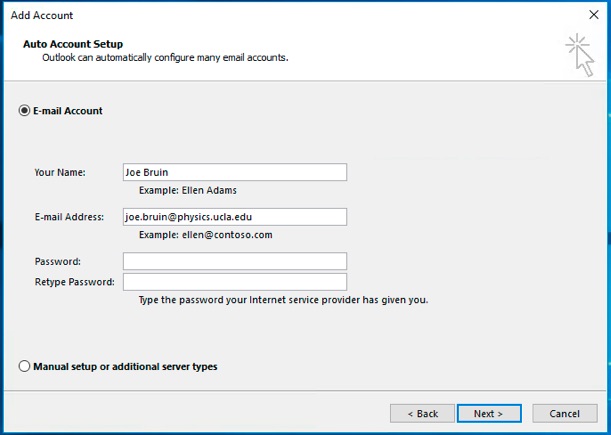Screen dimensions: 611x435
Task: Click the sparkle cursor wizard icon
Action: (580, 55)
